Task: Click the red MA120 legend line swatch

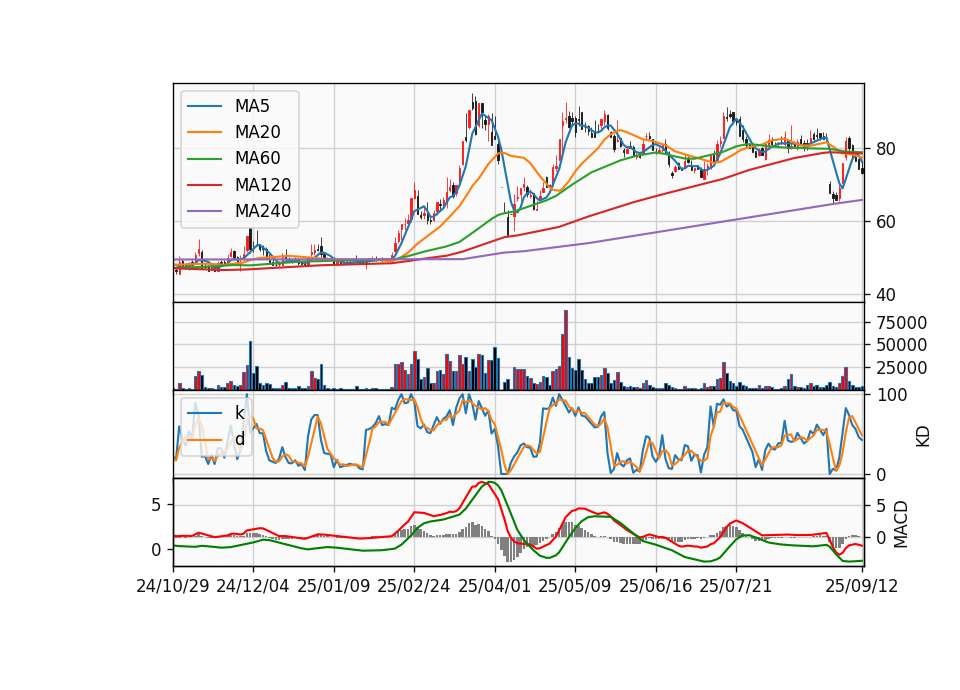Action: 204,185
